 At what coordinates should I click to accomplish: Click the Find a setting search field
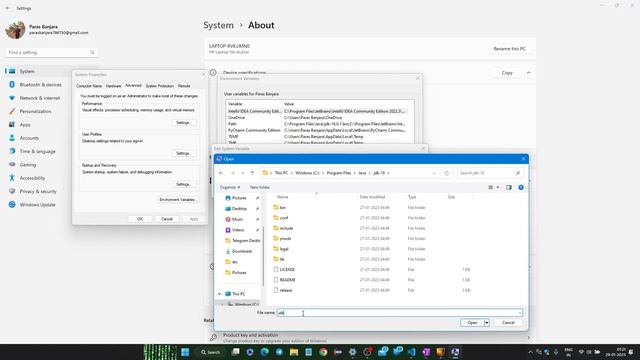[51, 52]
